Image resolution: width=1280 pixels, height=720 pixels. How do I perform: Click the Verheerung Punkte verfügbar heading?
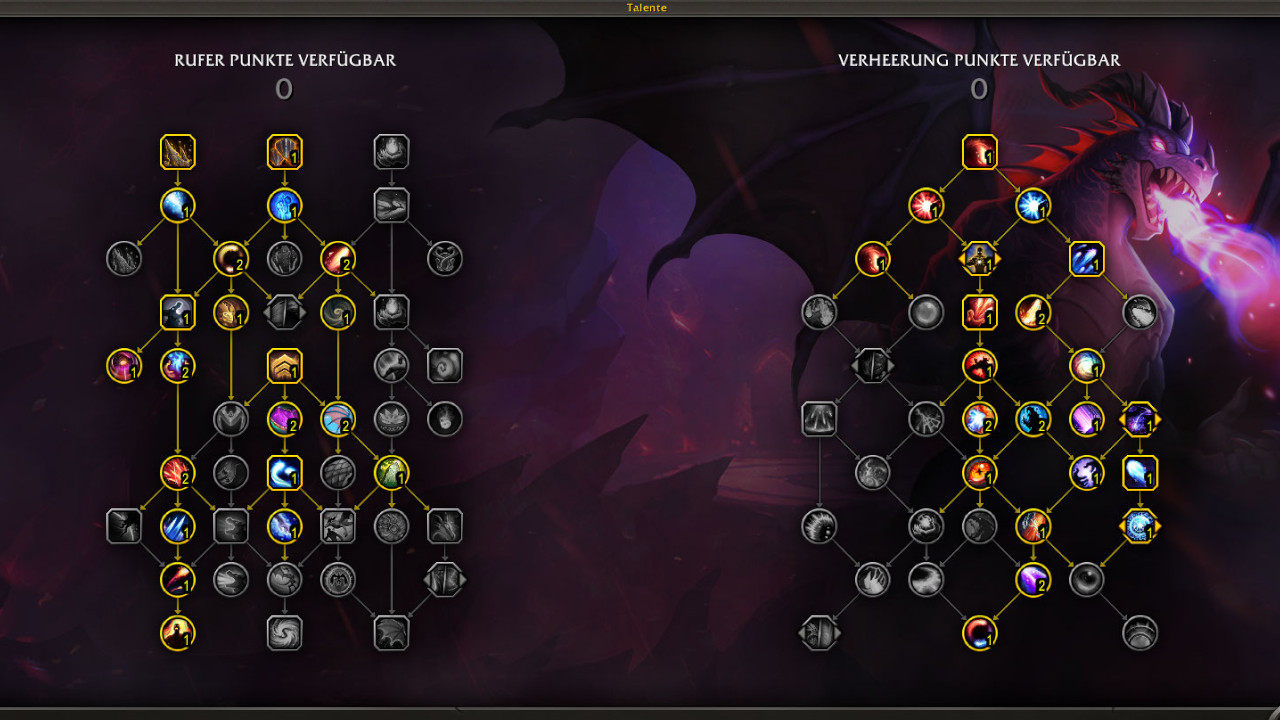pyautogui.click(x=979, y=60)
